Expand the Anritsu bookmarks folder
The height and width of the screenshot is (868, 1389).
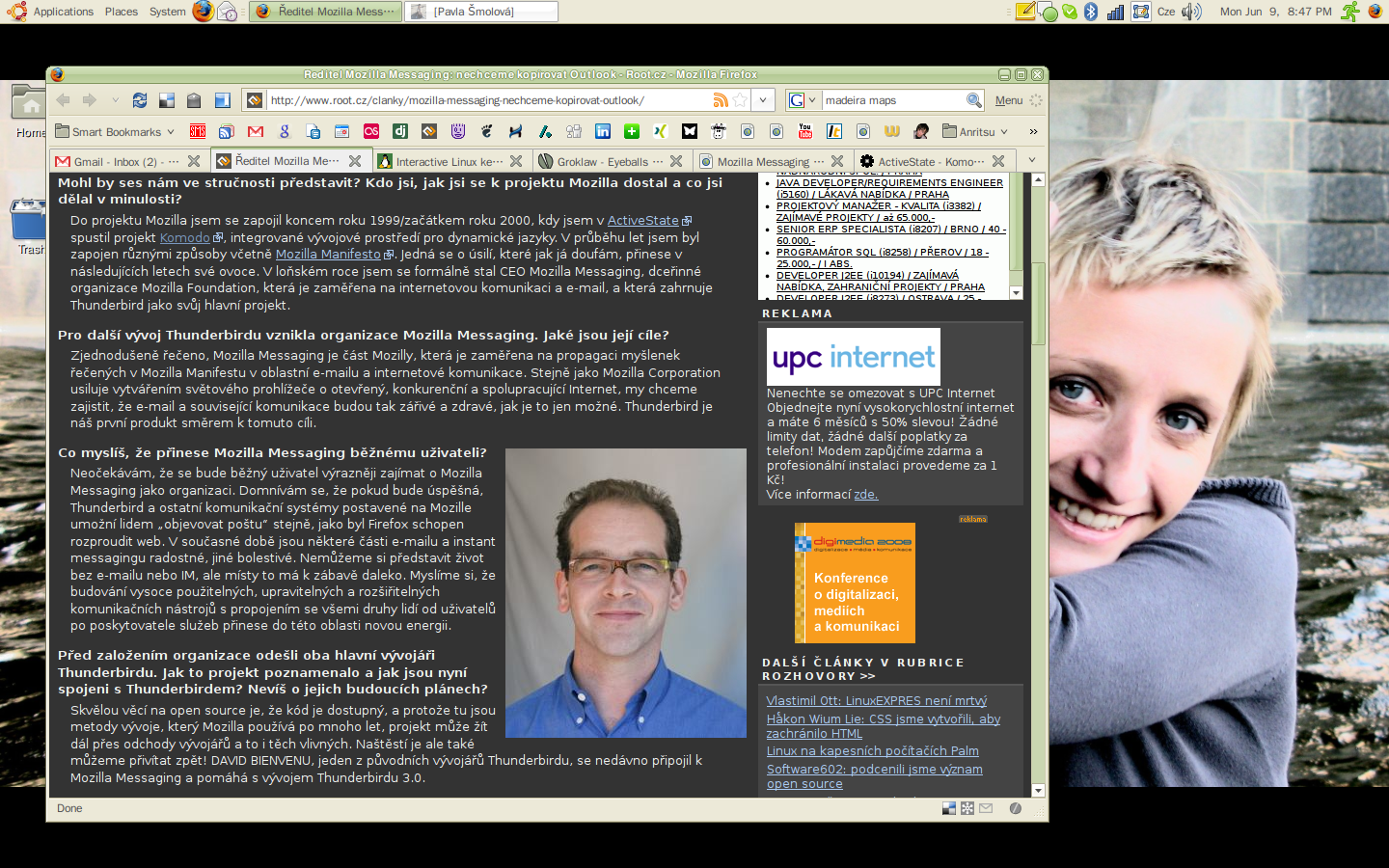[975, 132]
